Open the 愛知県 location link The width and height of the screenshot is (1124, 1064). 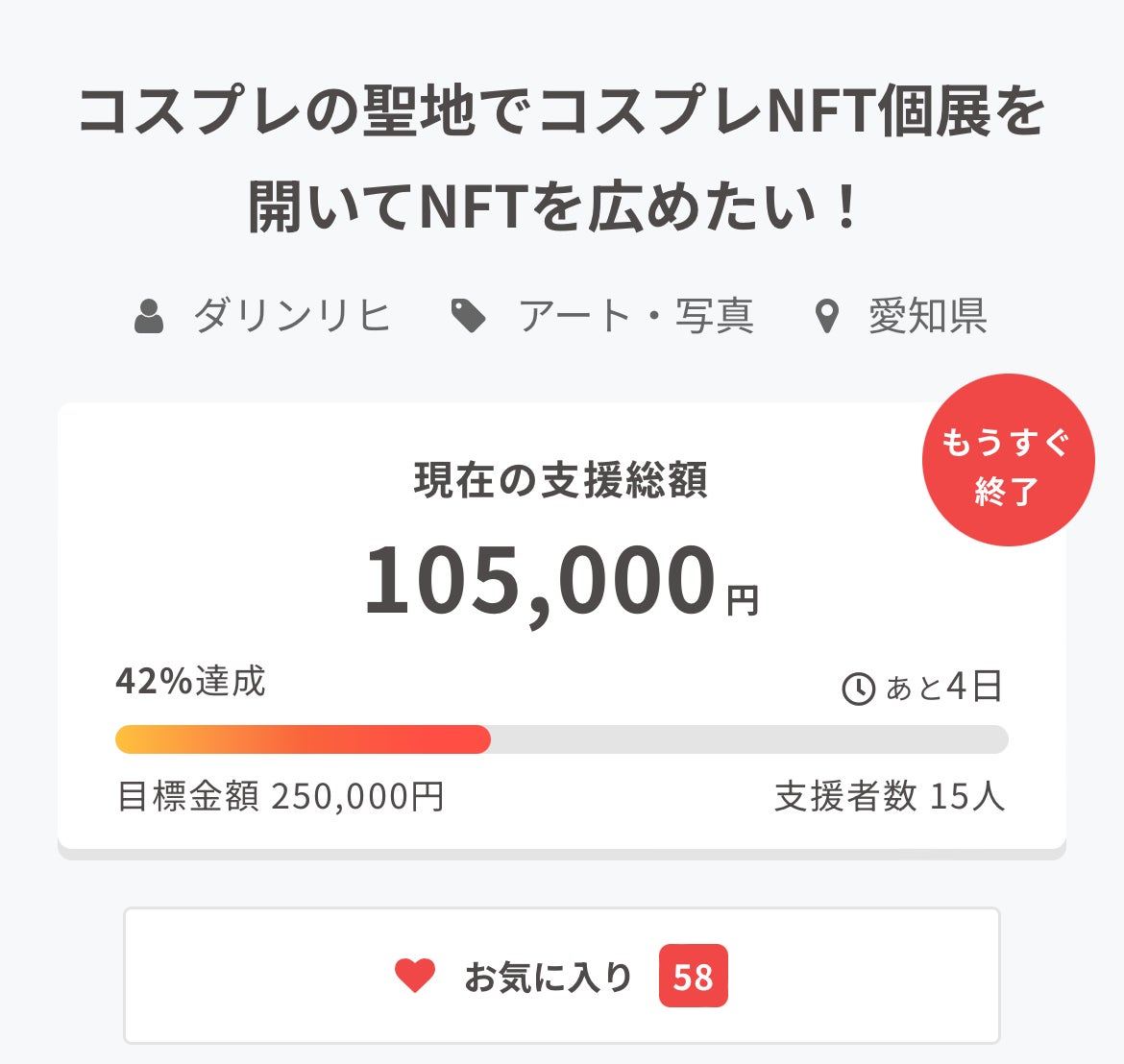(927, 316)
